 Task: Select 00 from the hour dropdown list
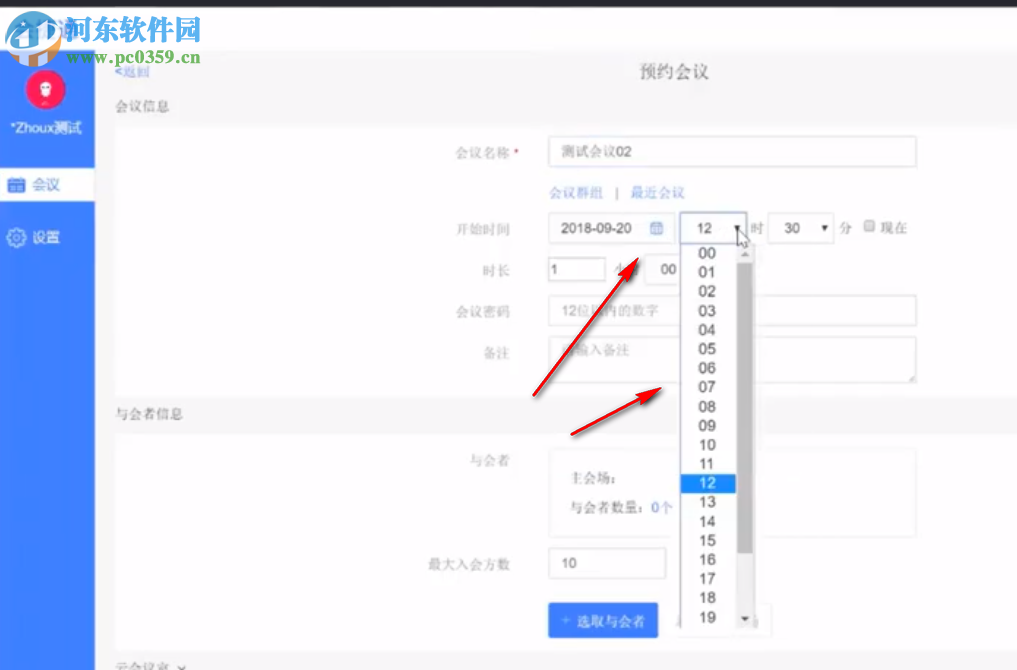tap(706, 253)
